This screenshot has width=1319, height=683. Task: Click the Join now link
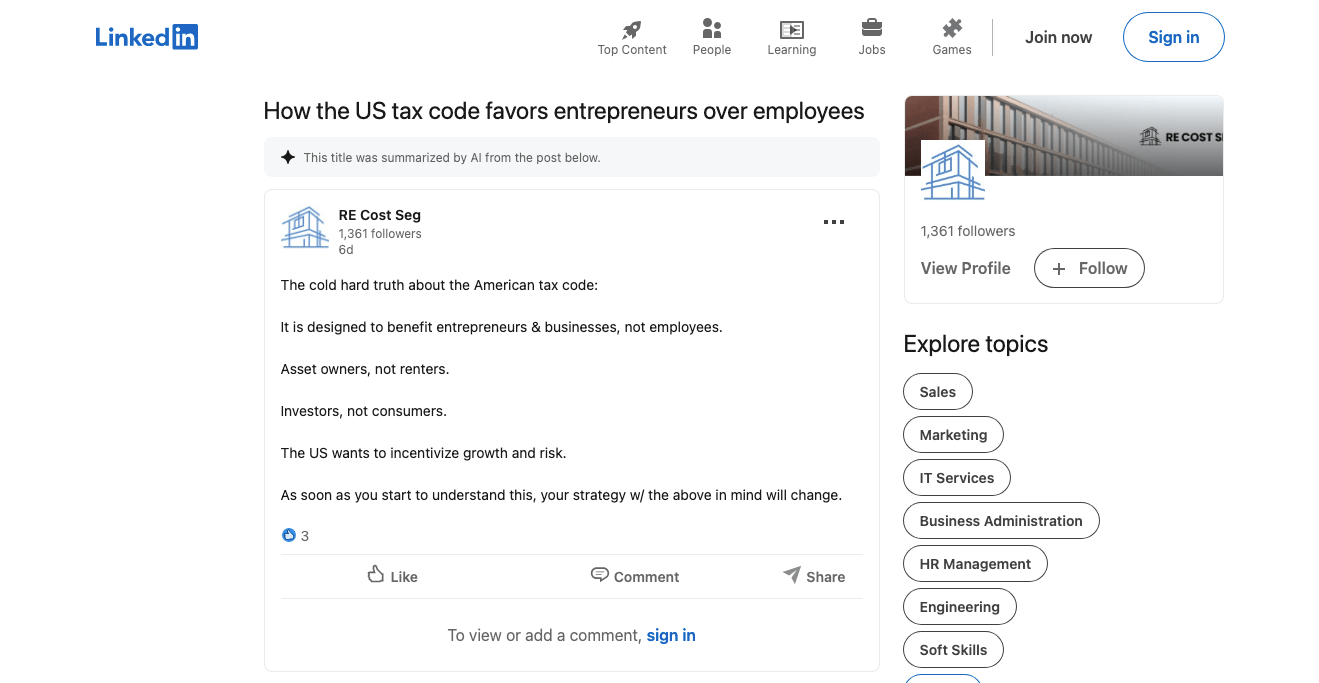click(1058, 37)
